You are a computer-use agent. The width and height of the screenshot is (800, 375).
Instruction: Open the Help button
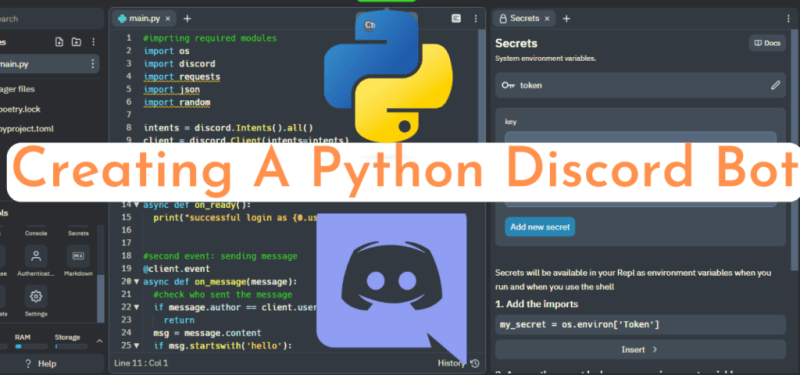tap(40, 364)
